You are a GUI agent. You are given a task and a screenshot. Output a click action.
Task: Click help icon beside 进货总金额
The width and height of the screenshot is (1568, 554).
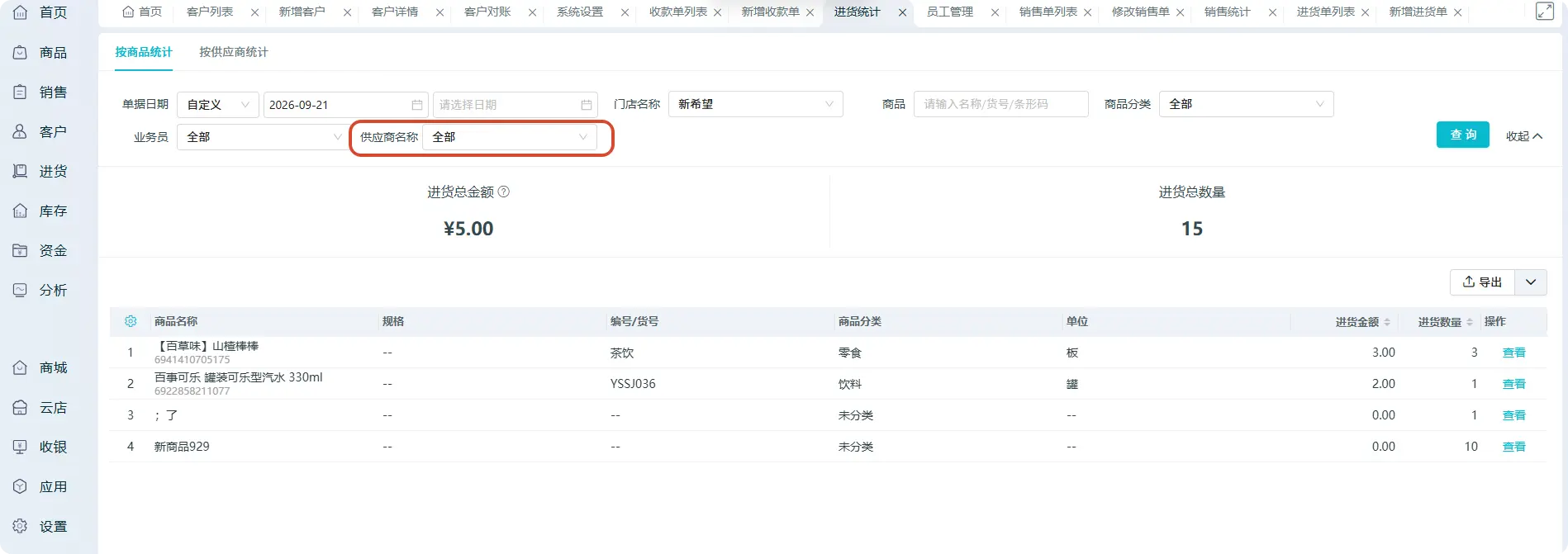(x=504, y=192)
